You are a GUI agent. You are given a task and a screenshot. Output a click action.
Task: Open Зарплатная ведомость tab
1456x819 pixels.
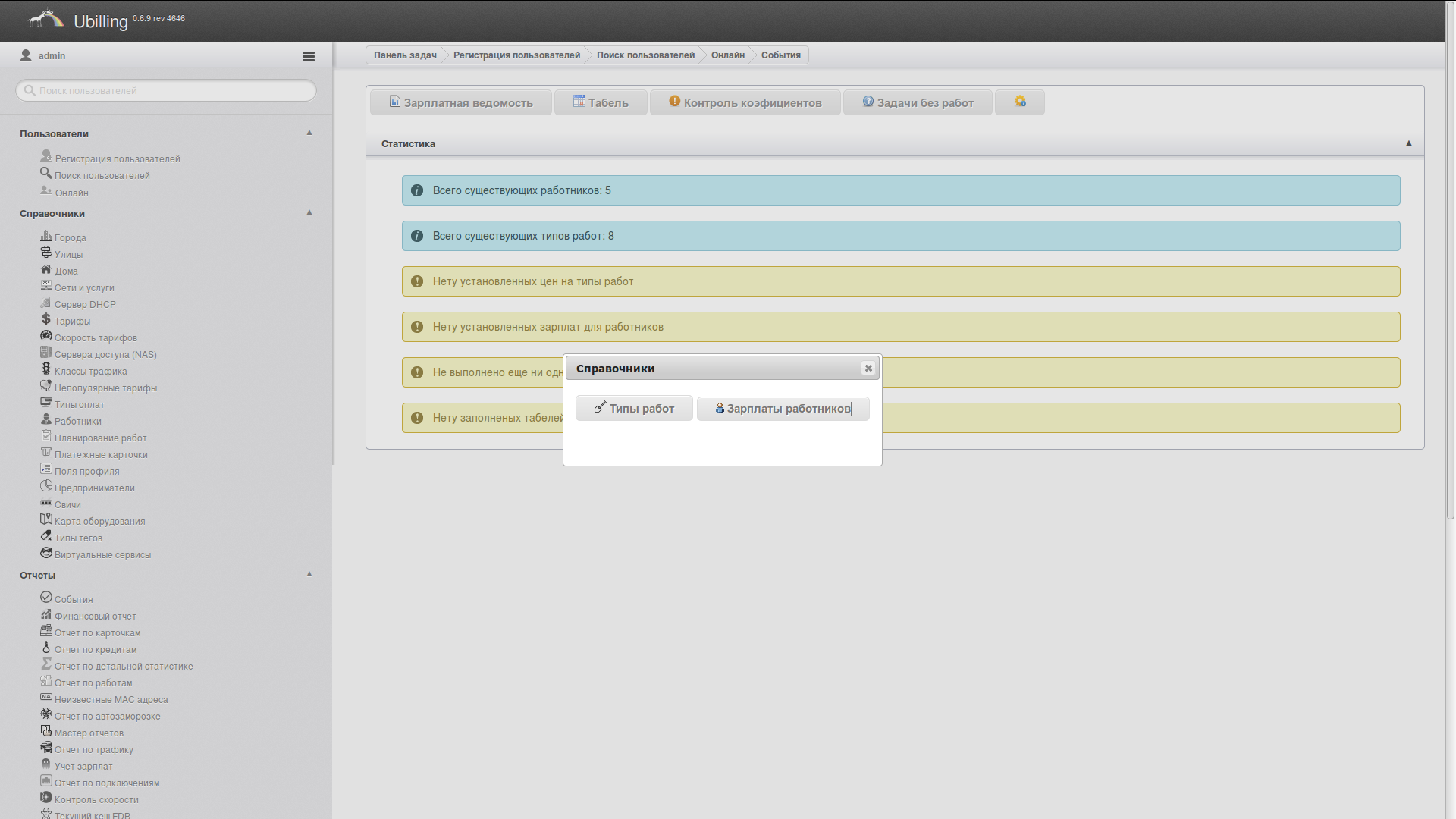click(x=461, y=102)
